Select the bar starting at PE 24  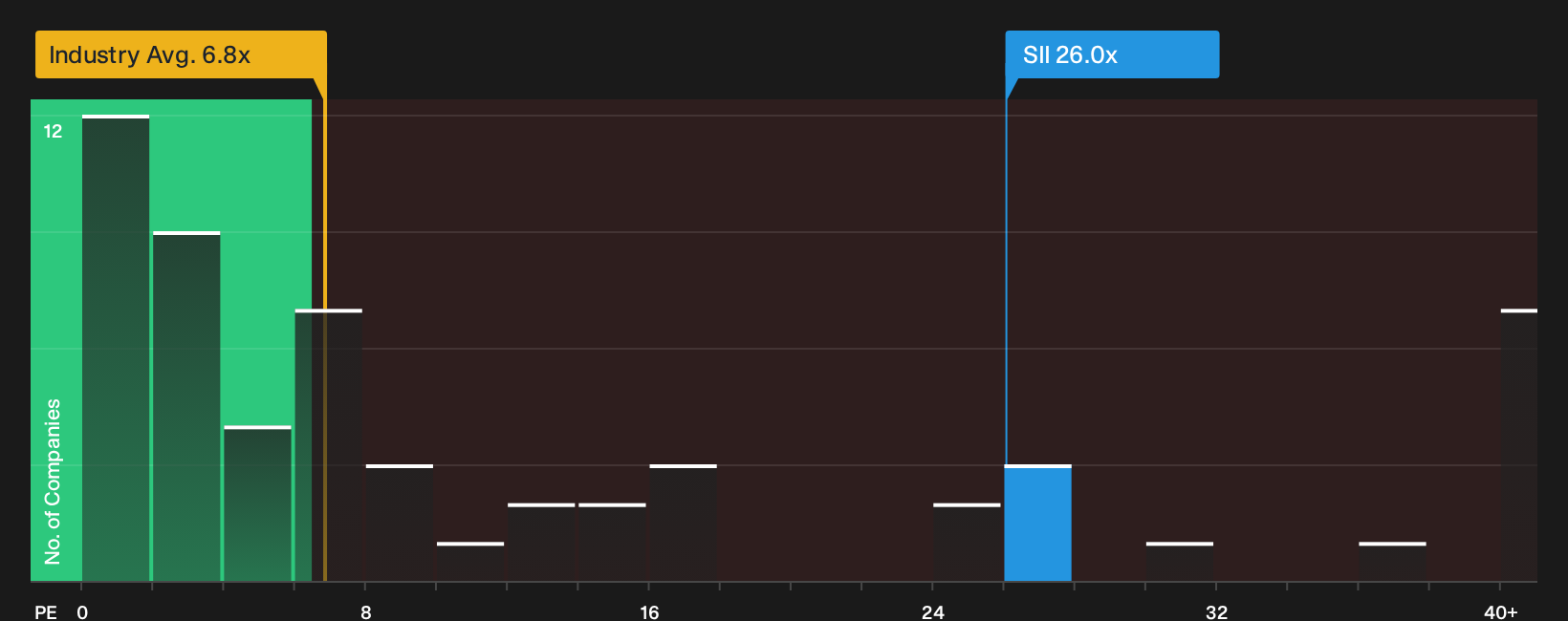point(967,542)
